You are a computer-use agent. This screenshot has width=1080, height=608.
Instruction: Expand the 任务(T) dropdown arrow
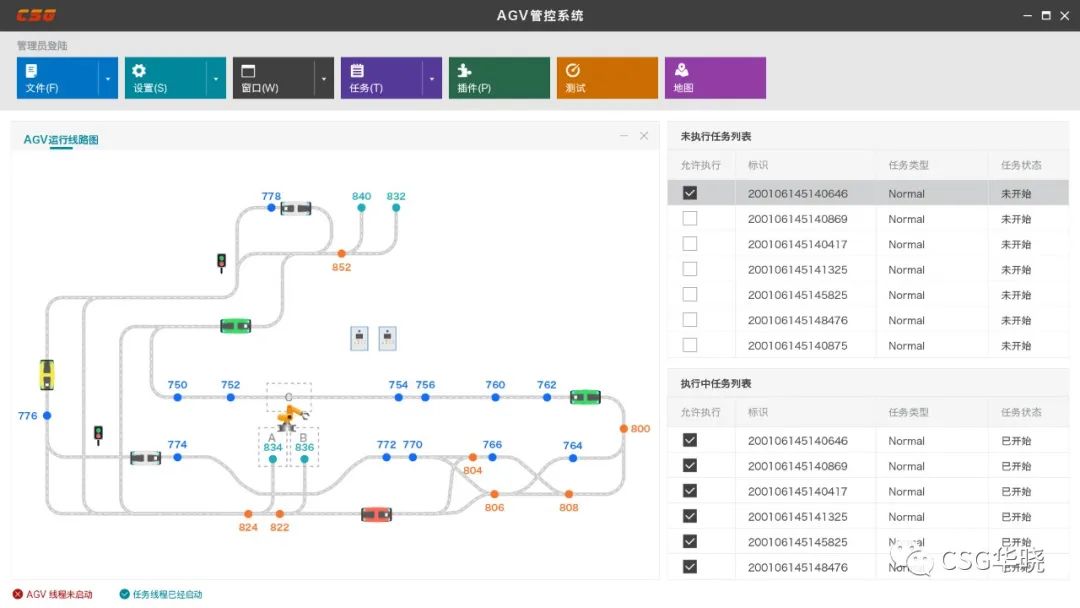click(431, 78)
